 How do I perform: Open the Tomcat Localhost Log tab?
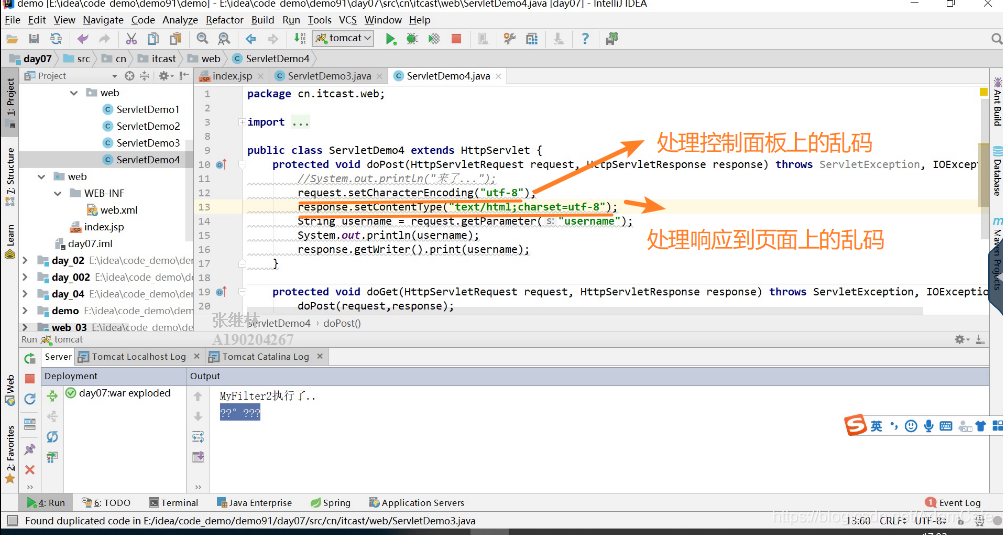click(139, 356)
